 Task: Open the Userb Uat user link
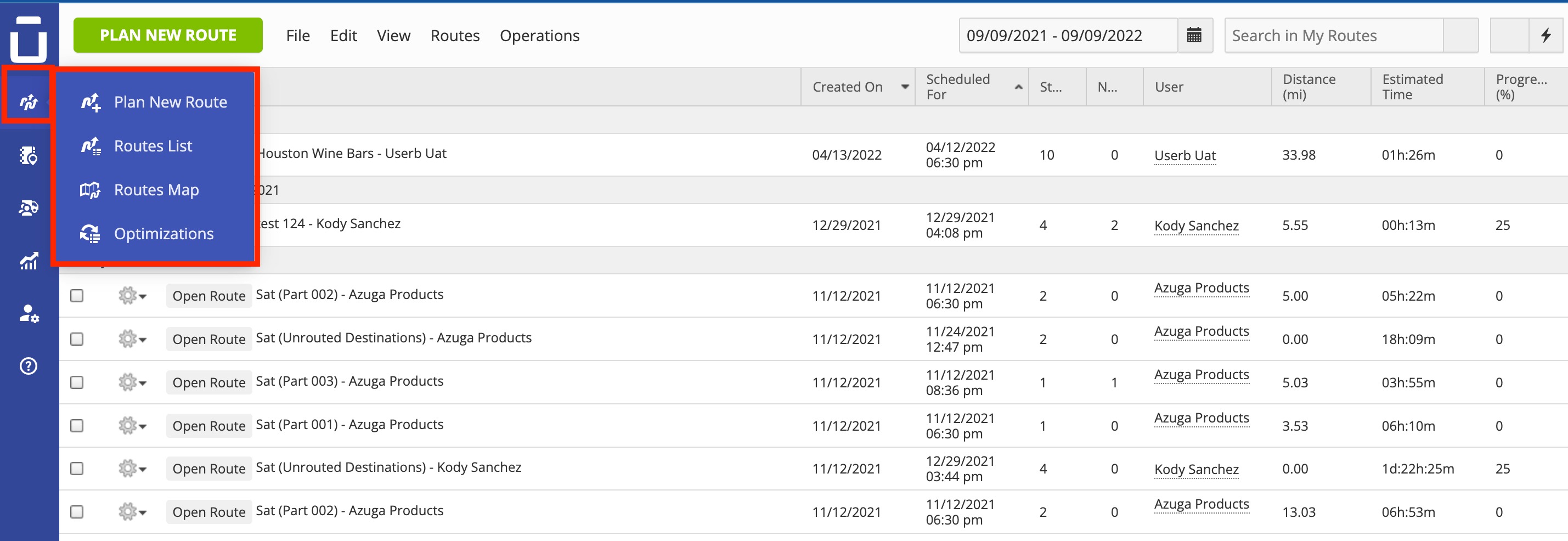tap(1185, 155)
